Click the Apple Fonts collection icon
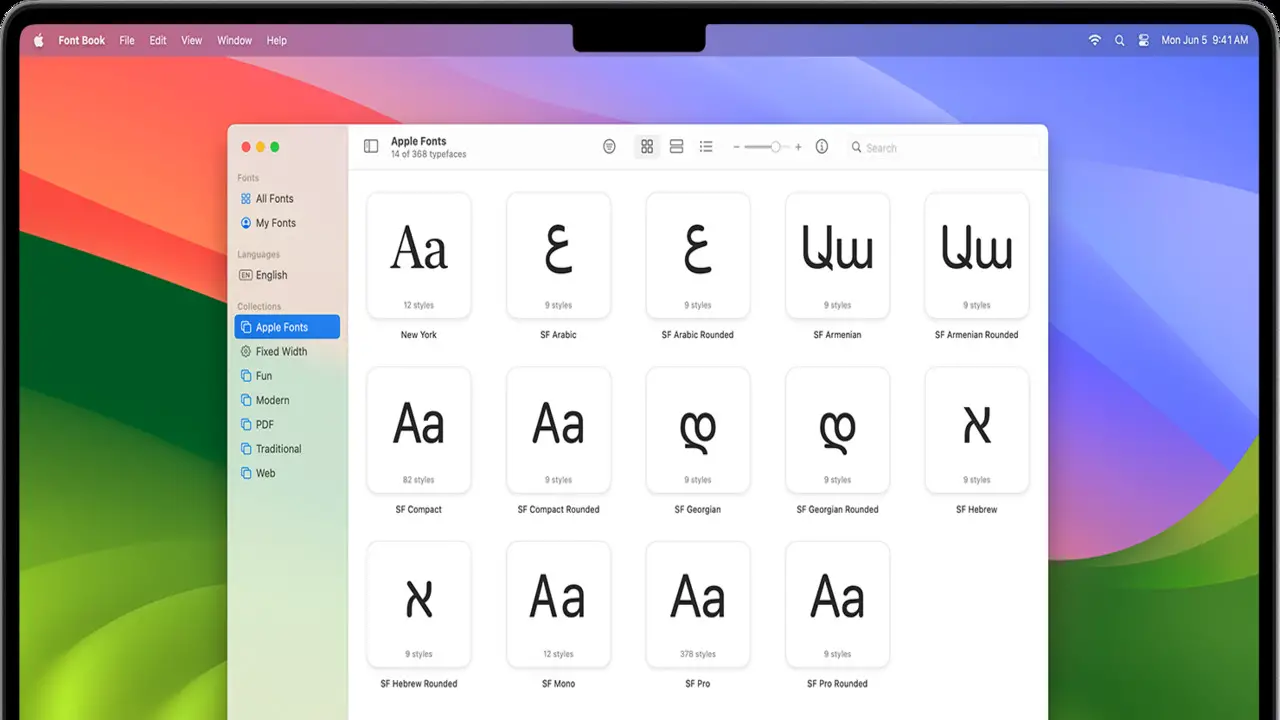1280x720 pixels. pos(246,327)
